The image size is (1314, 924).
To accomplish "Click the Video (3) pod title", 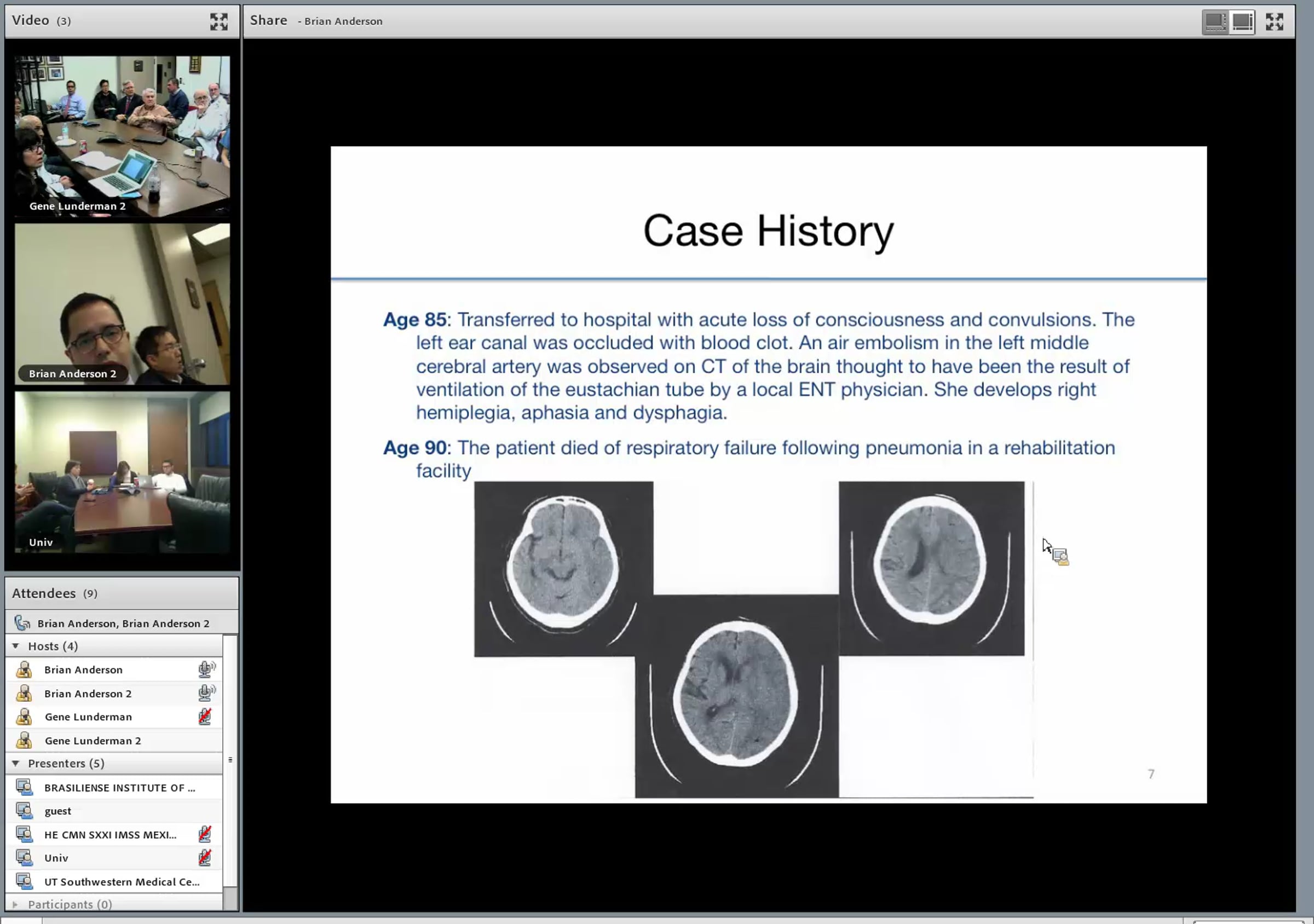I will coord(41,21).
